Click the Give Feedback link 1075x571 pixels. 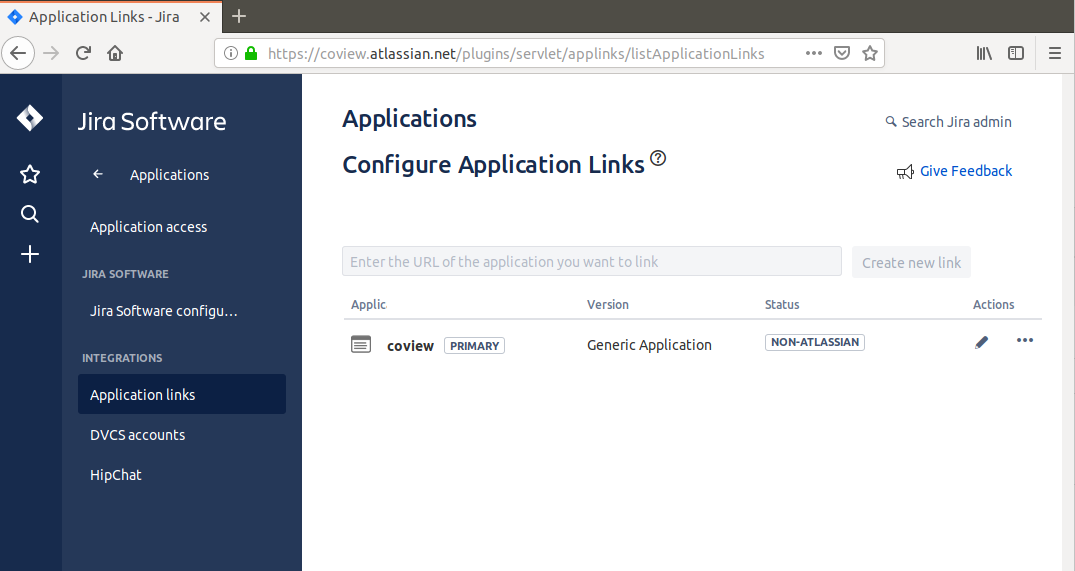[x=965, y=171]
